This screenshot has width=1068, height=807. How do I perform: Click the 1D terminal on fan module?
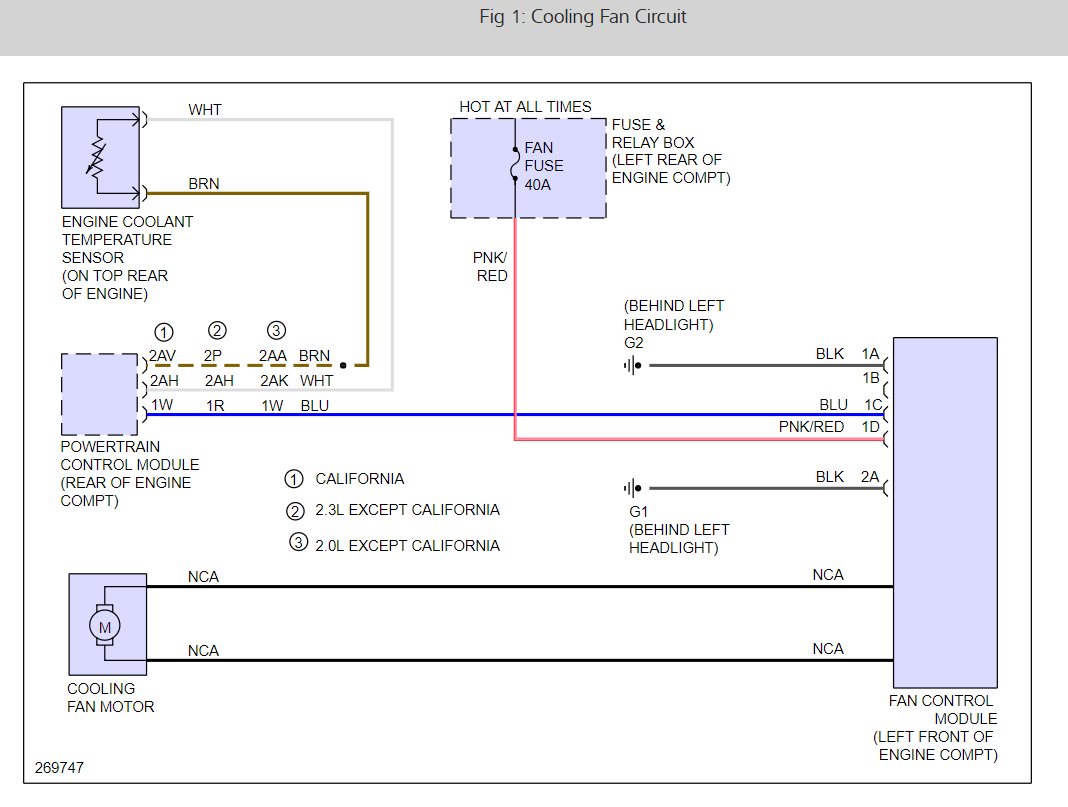(870, 427)
